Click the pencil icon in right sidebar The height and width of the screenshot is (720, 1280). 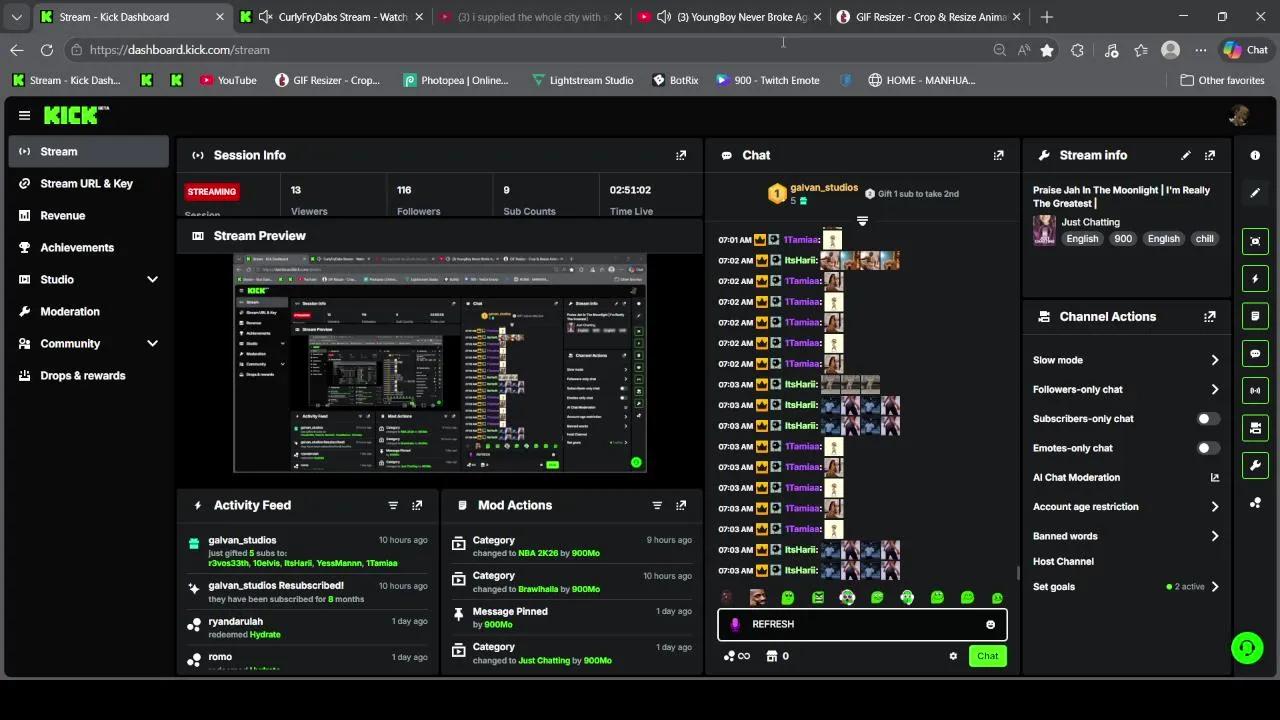tap(1255, 193)
